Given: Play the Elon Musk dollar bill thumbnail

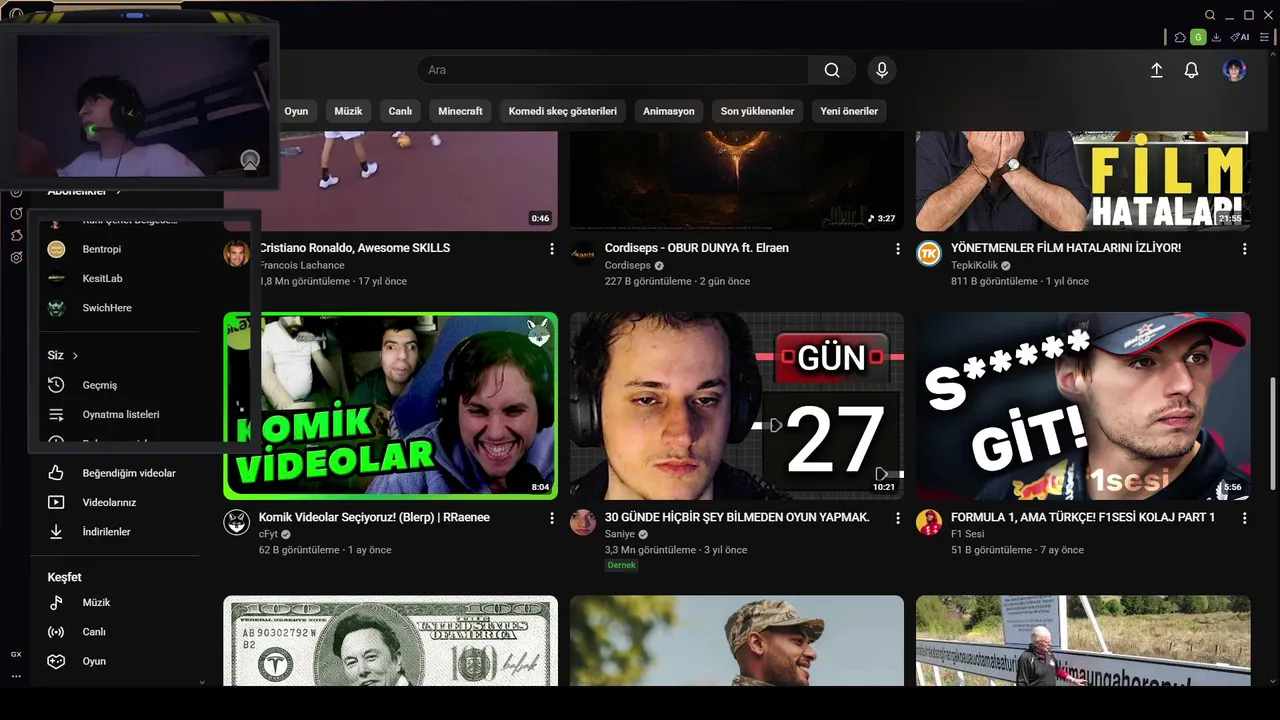Looking at the screenshot, I should [390, 640].
